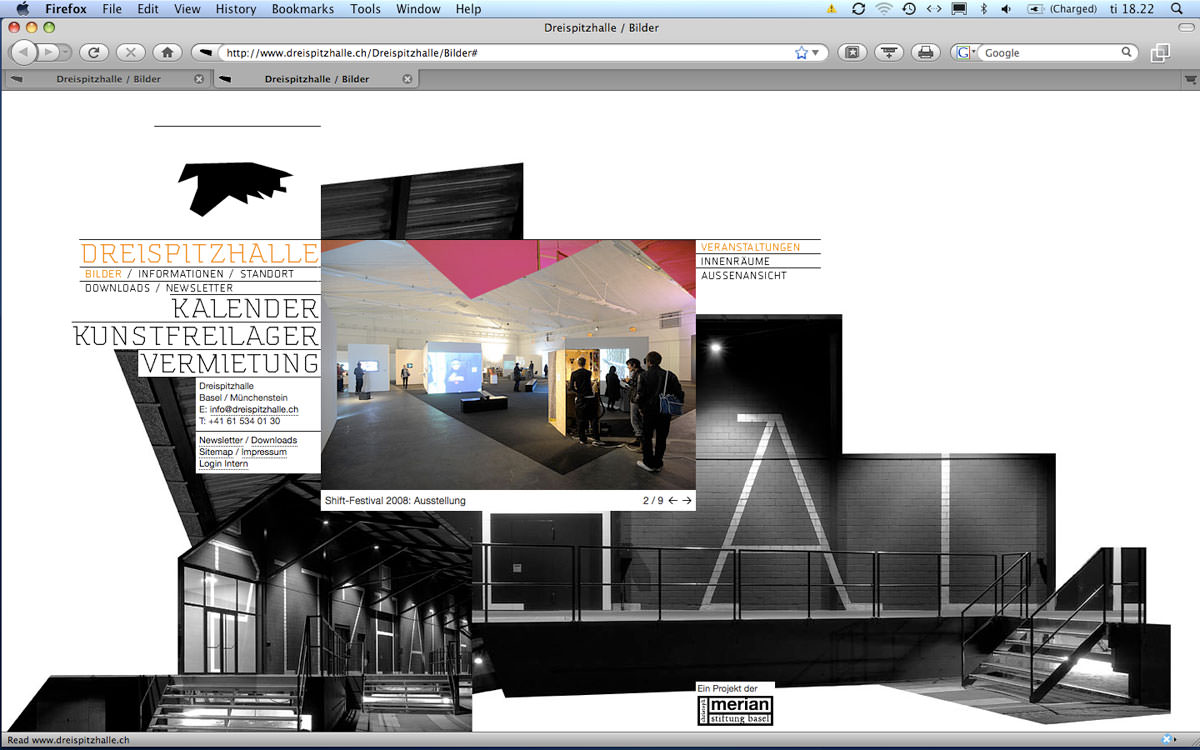Click the downloads toolbar button

point(889,52)
